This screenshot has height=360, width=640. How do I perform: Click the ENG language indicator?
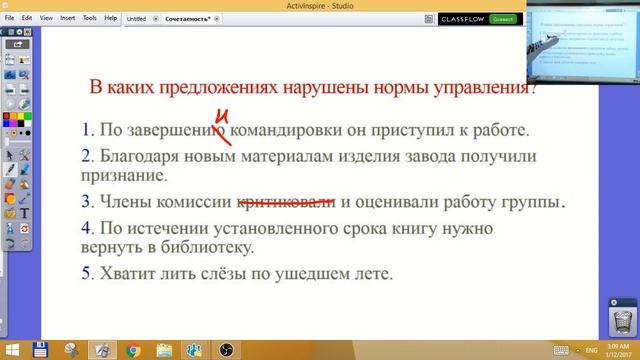point(591,350)
